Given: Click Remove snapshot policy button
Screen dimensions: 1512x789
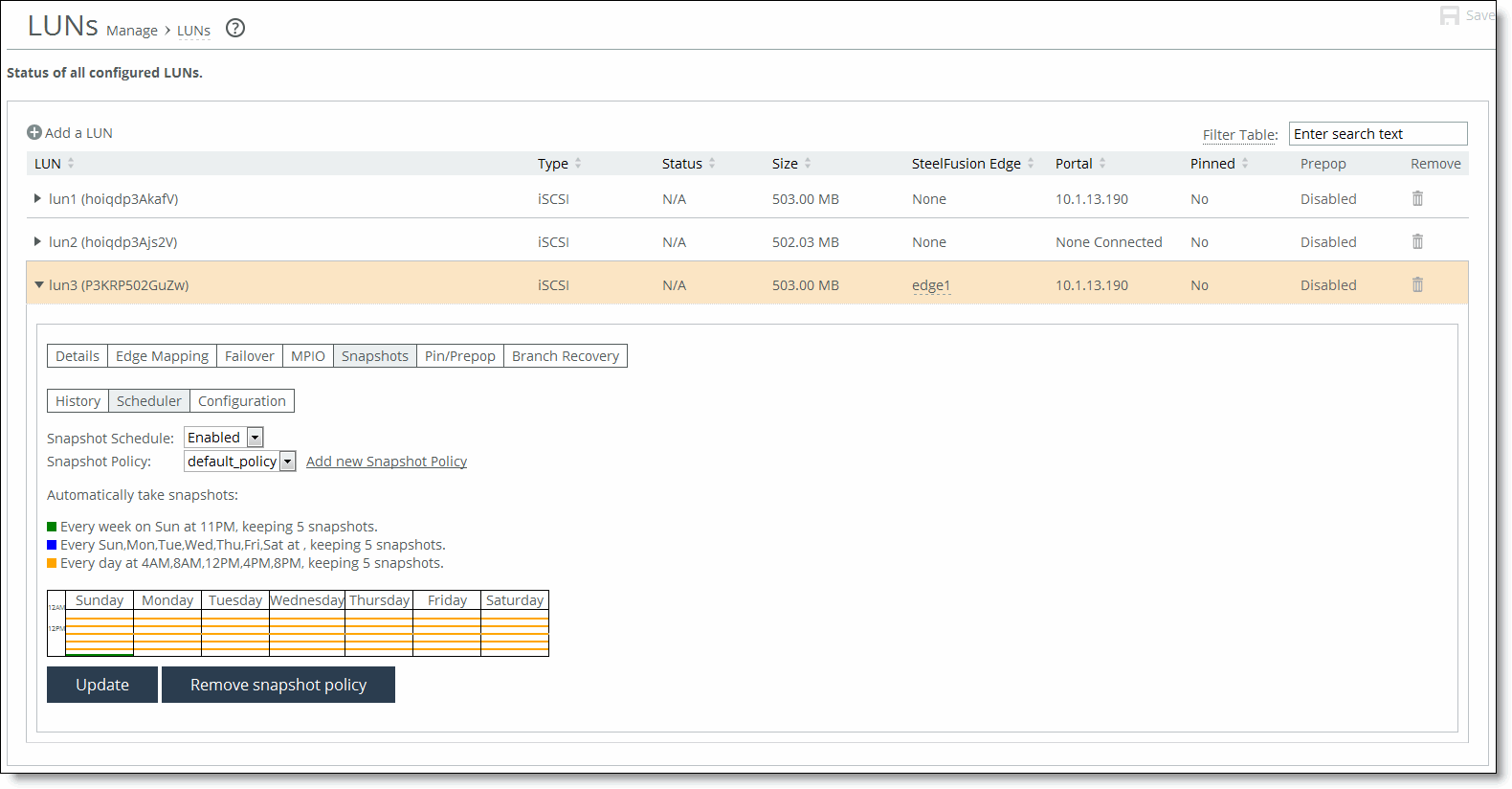Looking at the screenshot, I should pyautogui.click(x=278, y=685).
